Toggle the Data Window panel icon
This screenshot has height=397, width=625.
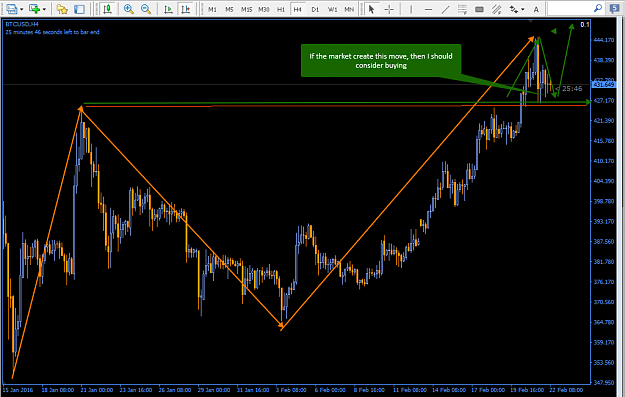pos(79,9)
